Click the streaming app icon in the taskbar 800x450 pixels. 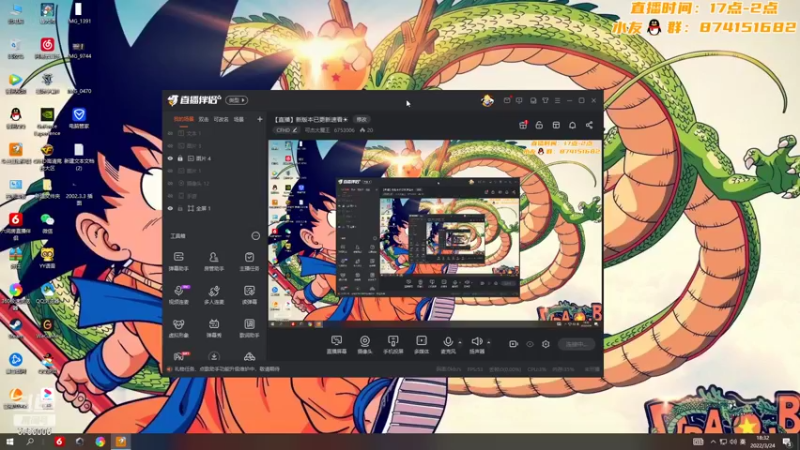pyautogui.click(x=120, y=442)
